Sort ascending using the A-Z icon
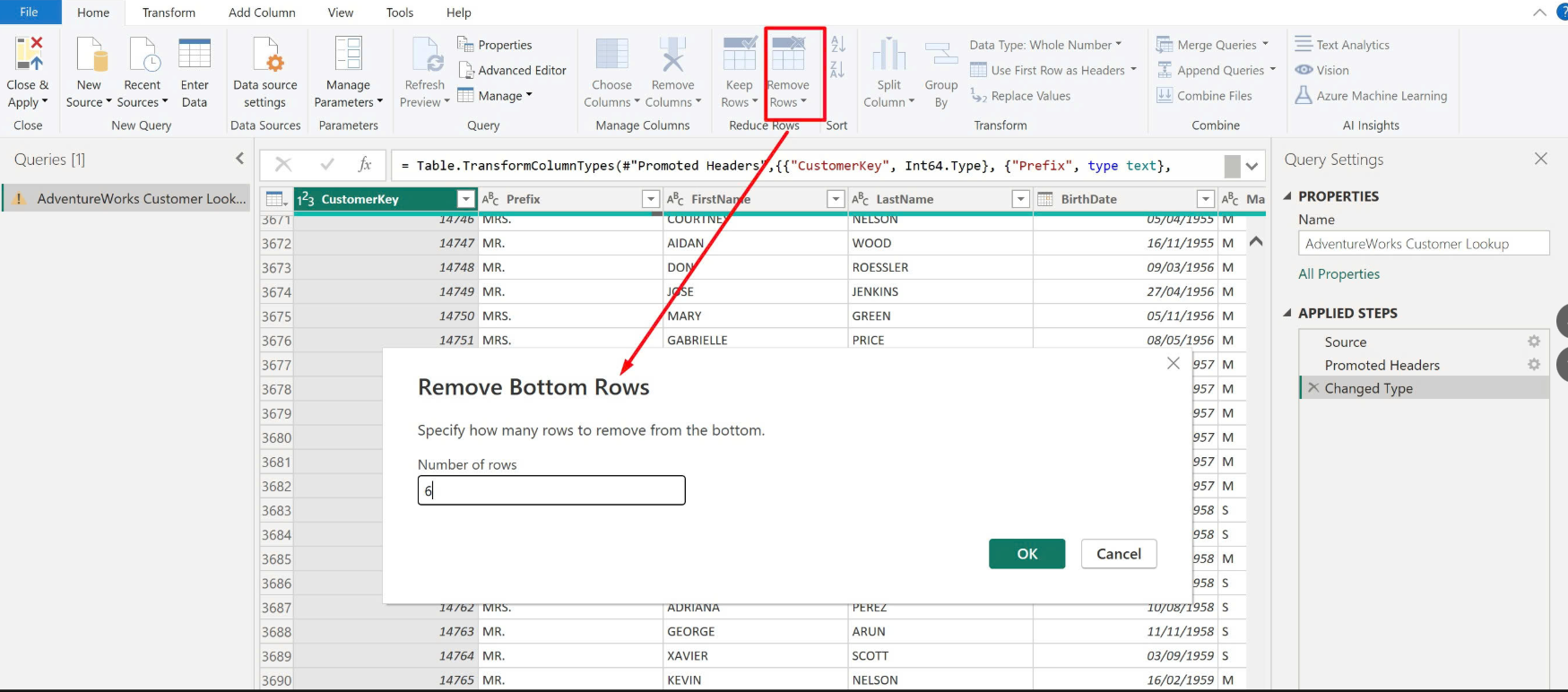 click(838, 44)
